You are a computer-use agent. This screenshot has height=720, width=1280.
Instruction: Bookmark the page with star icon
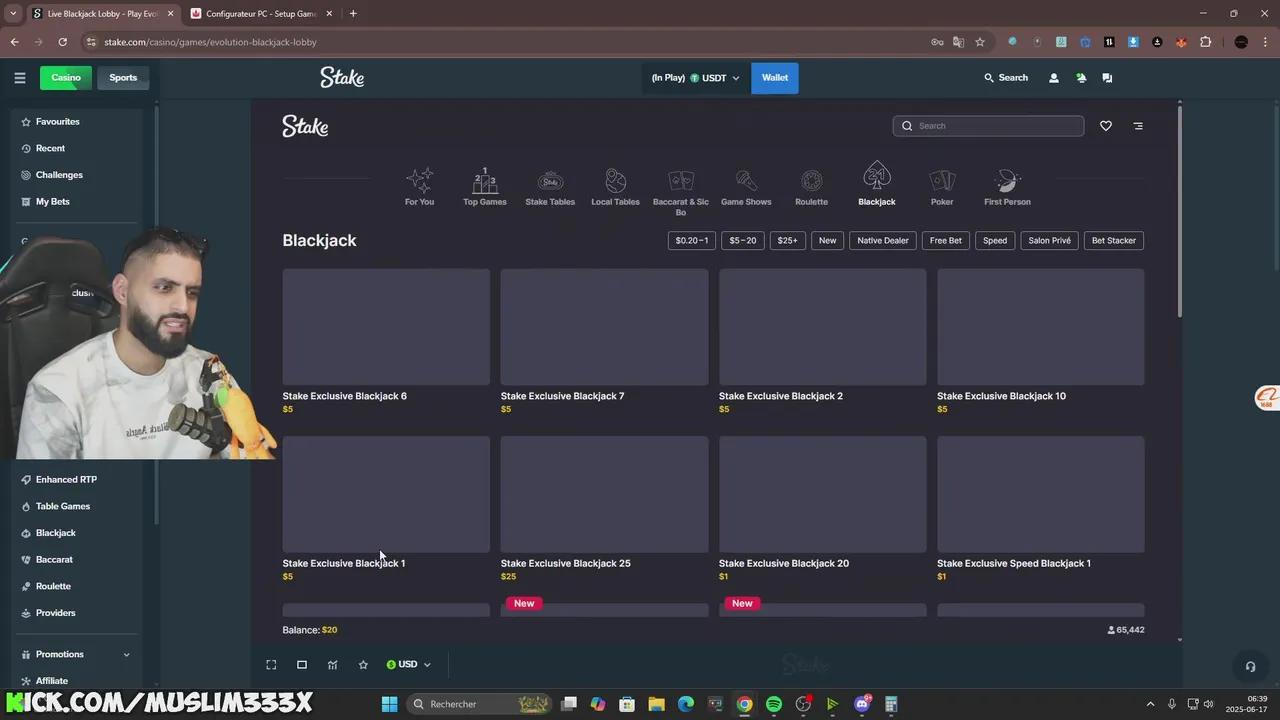pos(980,42)
